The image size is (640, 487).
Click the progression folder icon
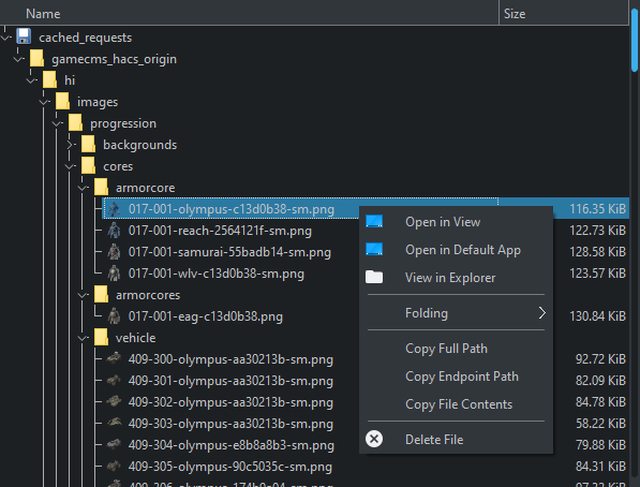pos(76,123)
